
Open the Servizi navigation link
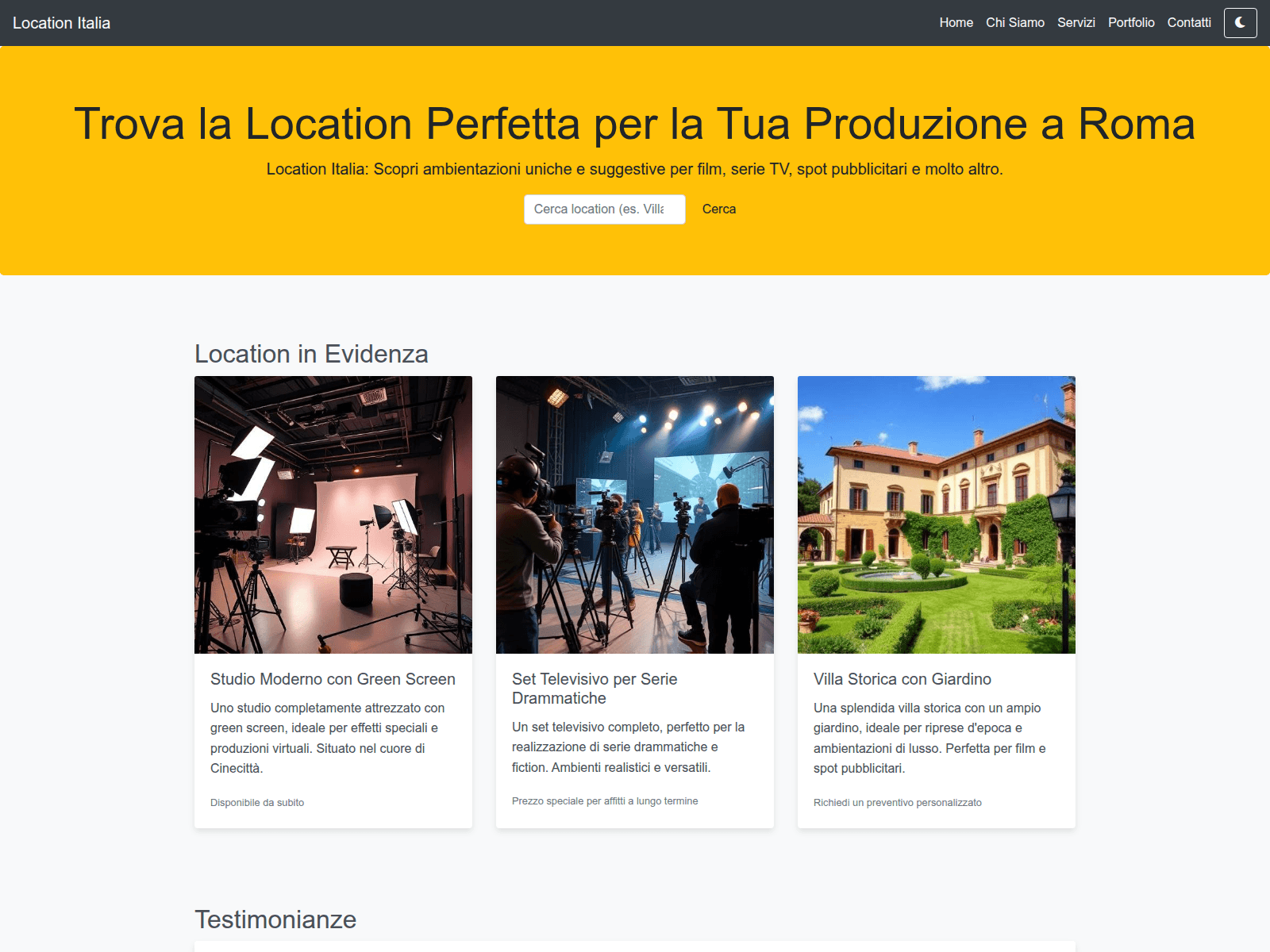1076,23
